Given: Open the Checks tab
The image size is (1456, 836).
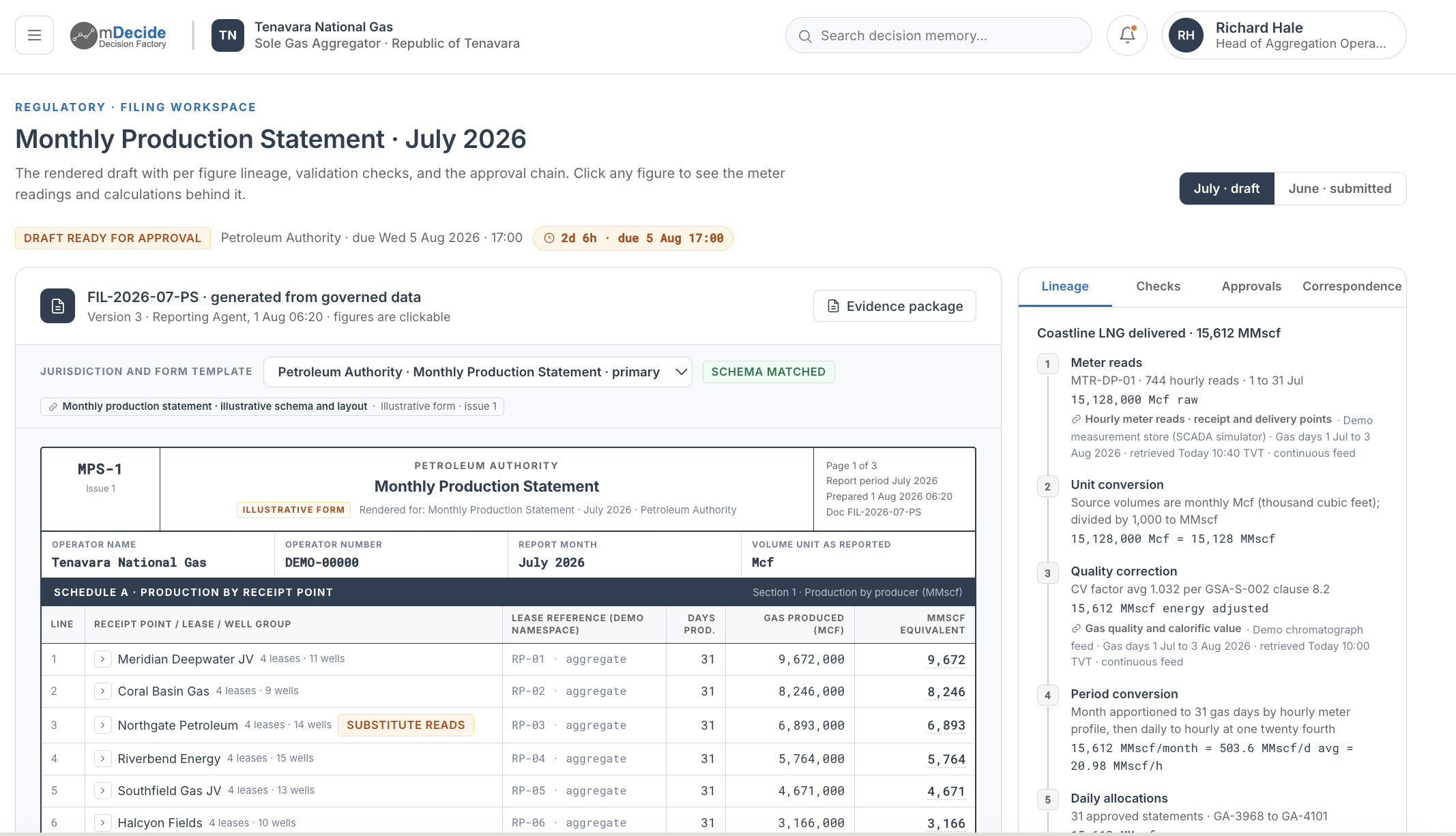Looking at the screenshot, I should point(1158,286).
